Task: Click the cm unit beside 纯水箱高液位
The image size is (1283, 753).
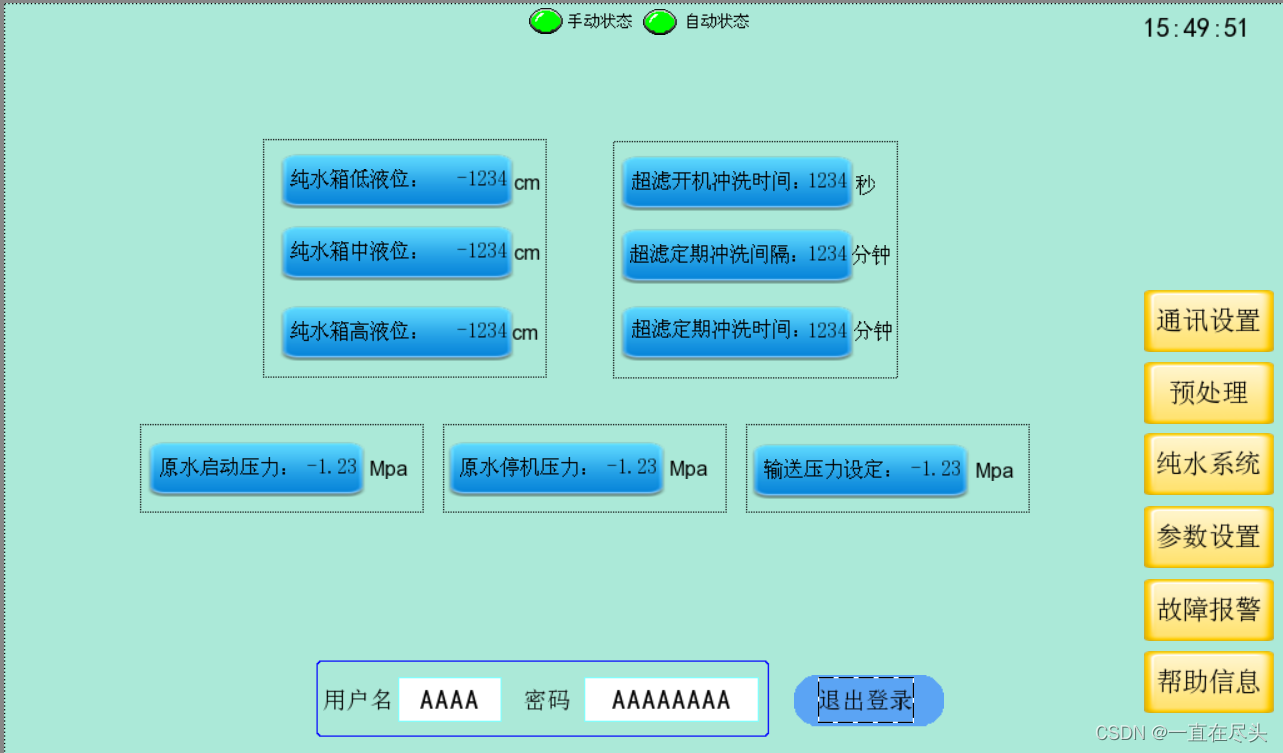Action: point(525,334)
